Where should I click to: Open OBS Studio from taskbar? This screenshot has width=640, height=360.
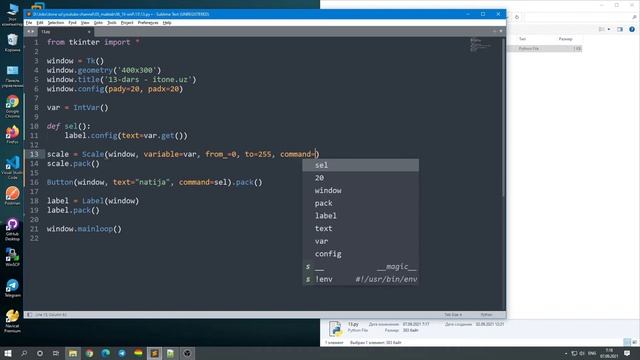pos(187,353)
